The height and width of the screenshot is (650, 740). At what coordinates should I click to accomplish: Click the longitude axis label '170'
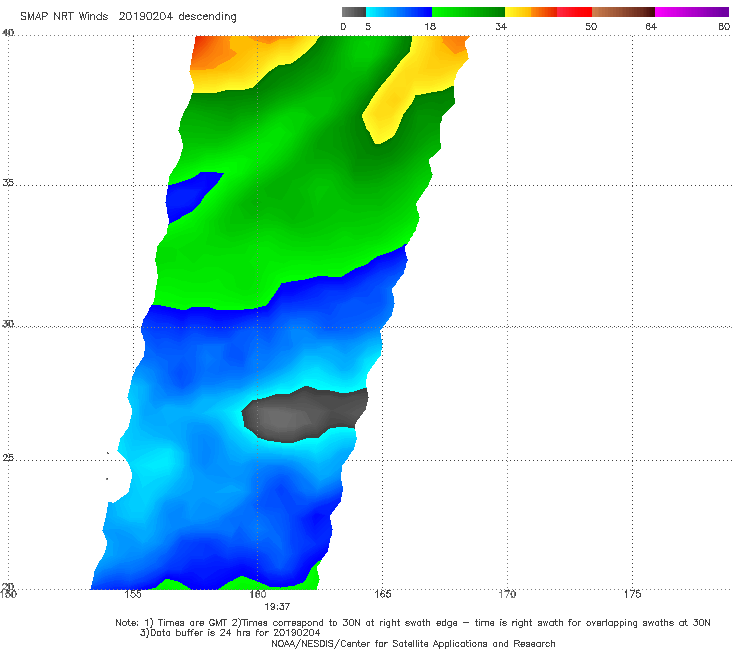(x=507, y=594)
